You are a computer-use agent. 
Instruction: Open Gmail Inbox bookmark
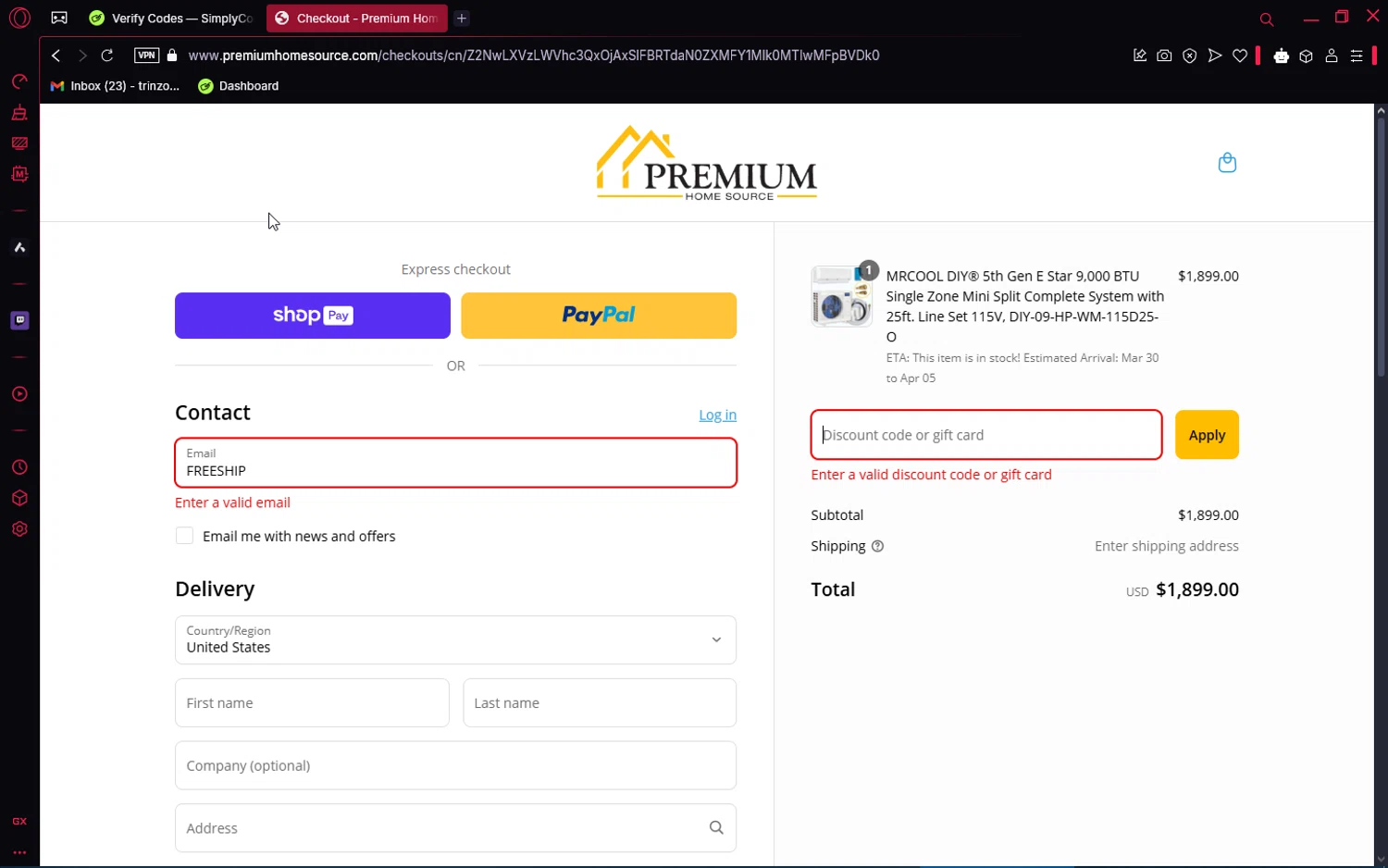point(115,86)
